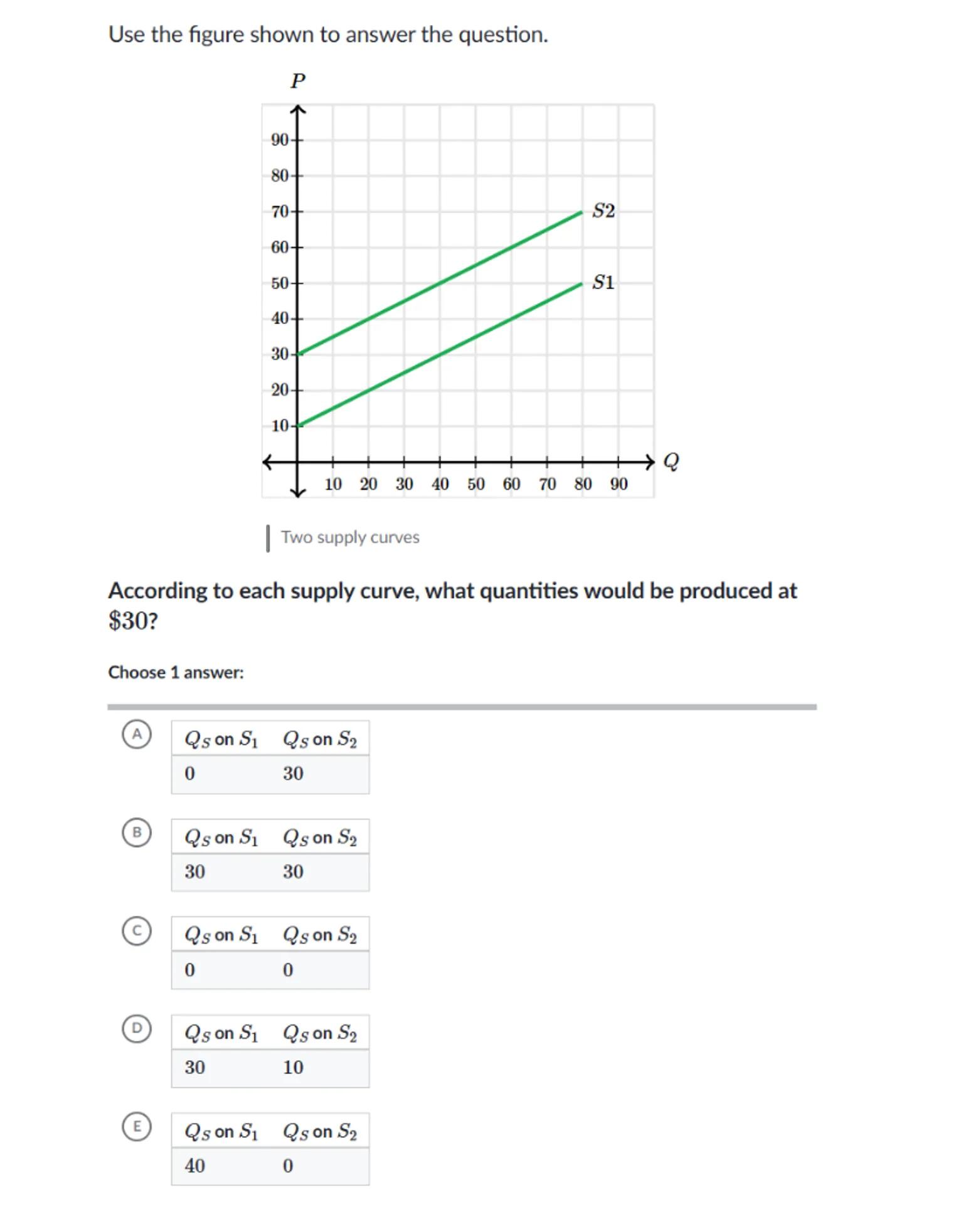The width and height of the screenshot is (971, 1232).
Task: Click the 80 tick label on the quantity axis
Action: click(x=583, y=484)
